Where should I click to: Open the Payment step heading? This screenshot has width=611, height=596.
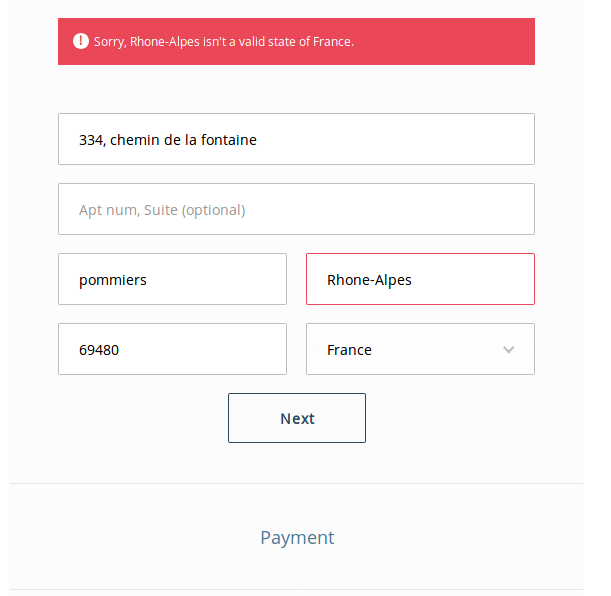click(297, 537)
